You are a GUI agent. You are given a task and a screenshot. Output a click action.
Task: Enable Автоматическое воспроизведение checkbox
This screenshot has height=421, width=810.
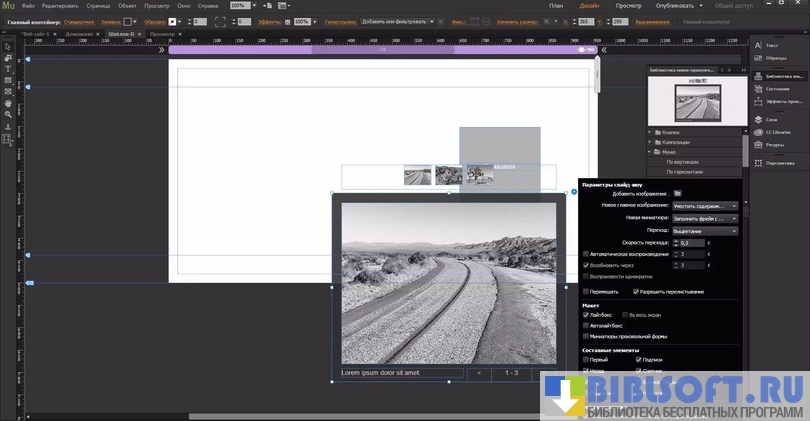click(586, 254)
